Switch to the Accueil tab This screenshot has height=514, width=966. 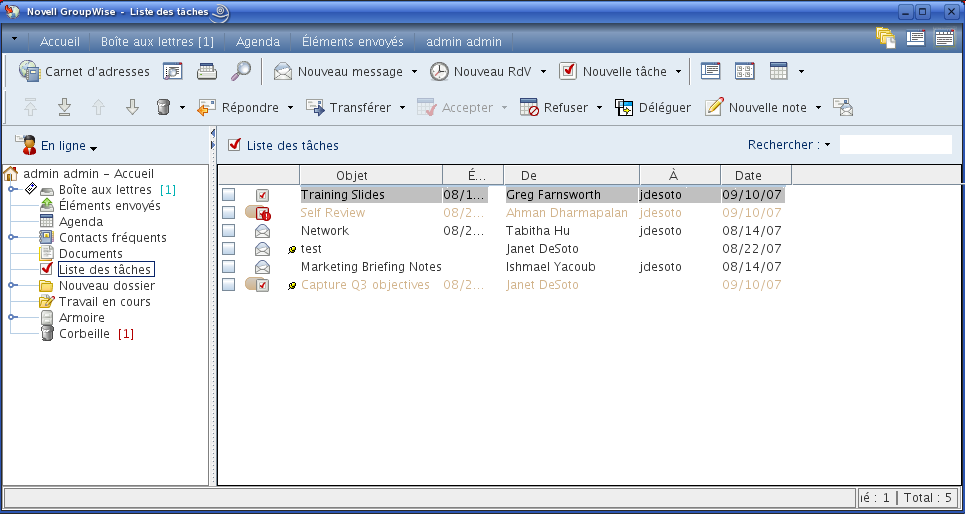click(60, 42)
